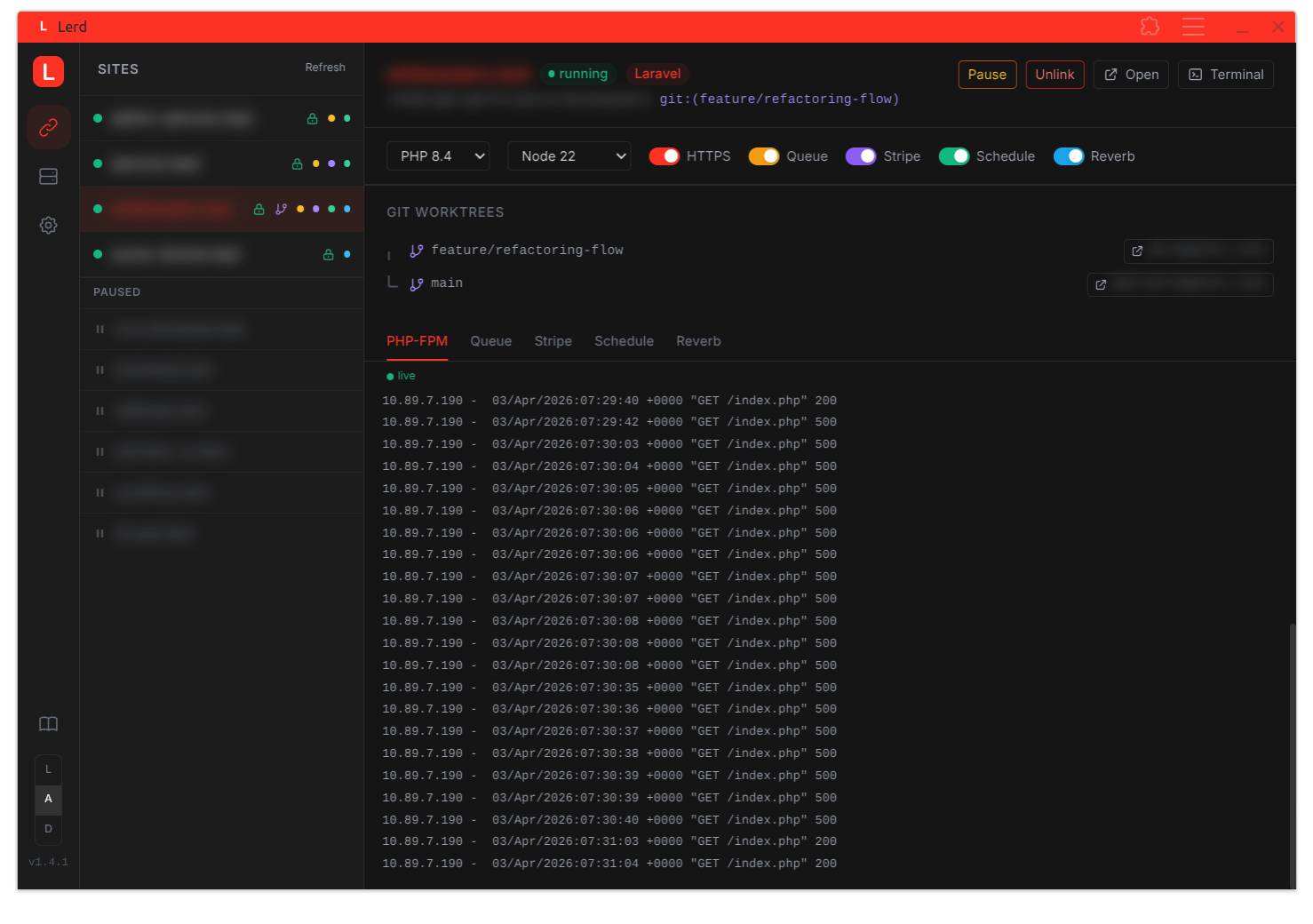
Task: Switch to the PHP-FPM log tab
Action: tap(417, 341)
